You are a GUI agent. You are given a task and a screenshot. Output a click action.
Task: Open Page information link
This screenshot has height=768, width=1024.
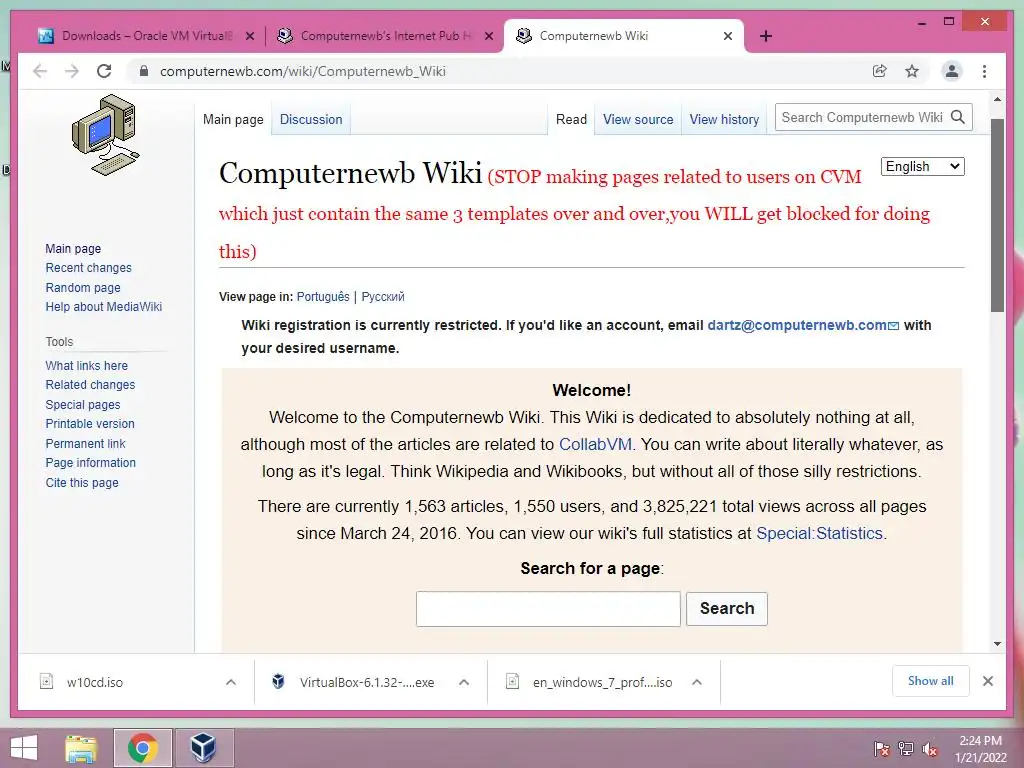(90, 462)
